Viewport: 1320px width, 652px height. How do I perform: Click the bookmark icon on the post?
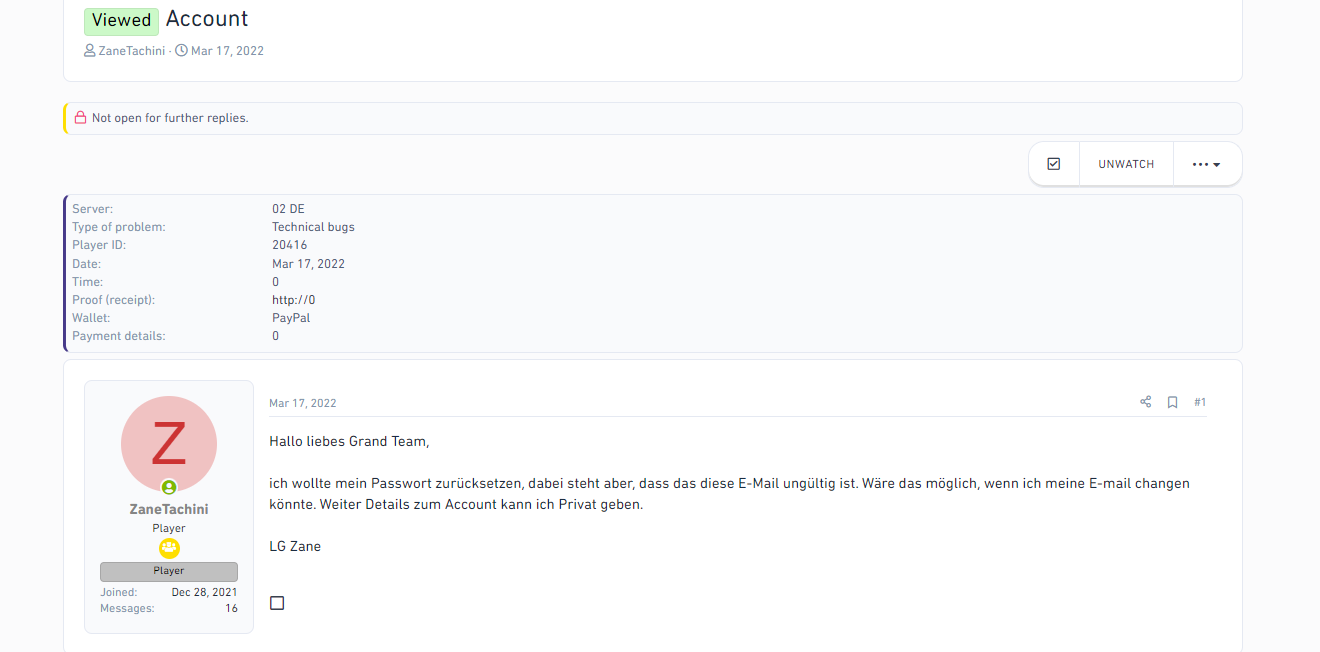pyautogui.click(x=1172, y=402)
